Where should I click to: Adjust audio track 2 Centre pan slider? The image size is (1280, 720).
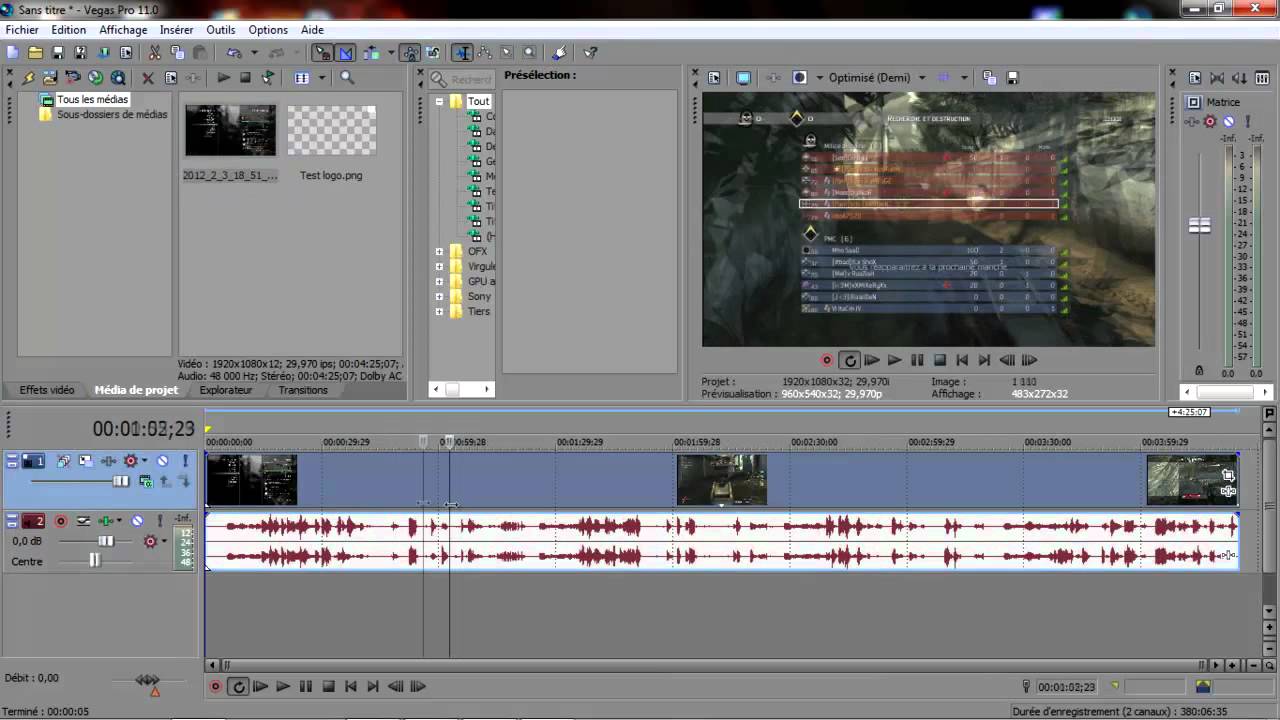[x=95, y=561]
